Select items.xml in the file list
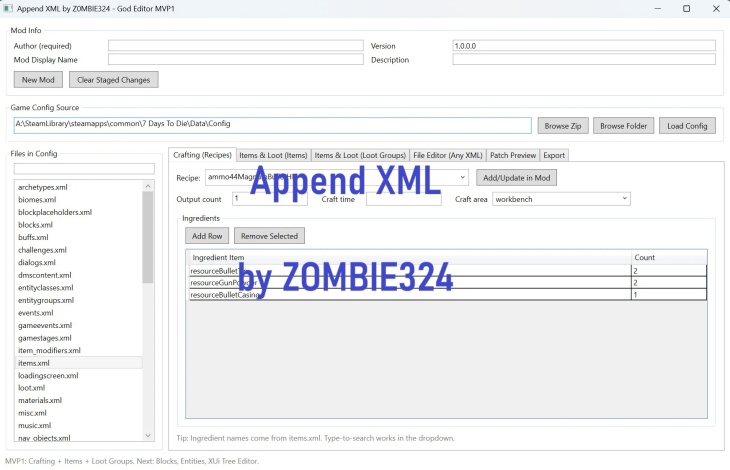The height and width of the screenshot is (470, 730). point(78,363)
